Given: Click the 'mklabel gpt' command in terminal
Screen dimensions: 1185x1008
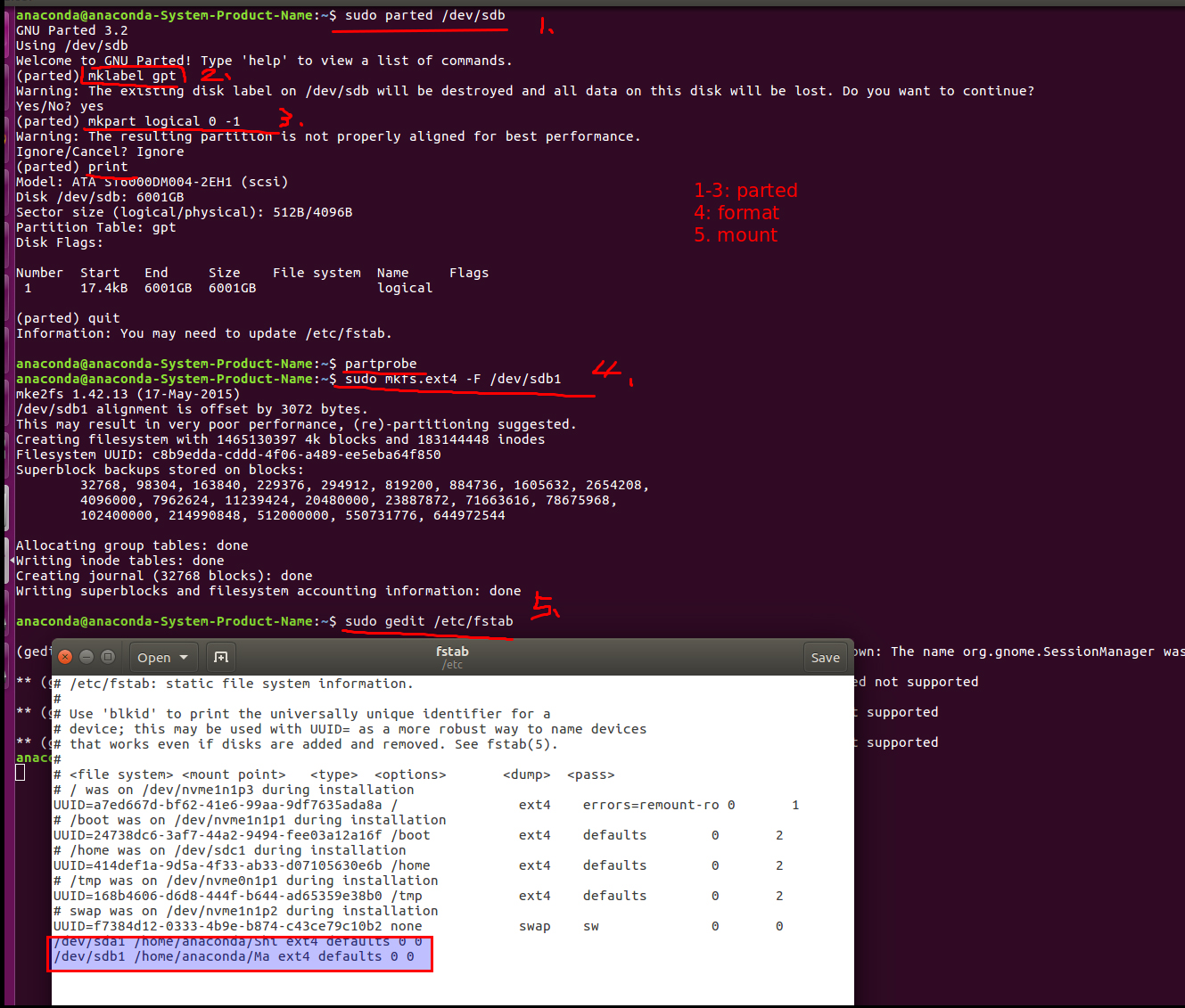Looking at the screenshot, I should coord(132,76).
